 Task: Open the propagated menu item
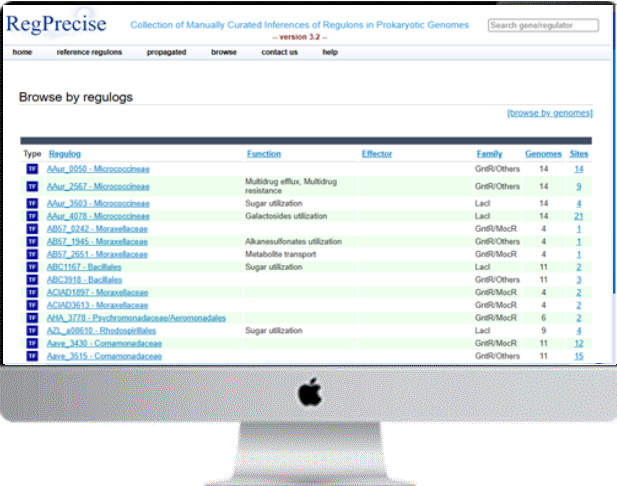pyautogui.click(x=166, y=51)
